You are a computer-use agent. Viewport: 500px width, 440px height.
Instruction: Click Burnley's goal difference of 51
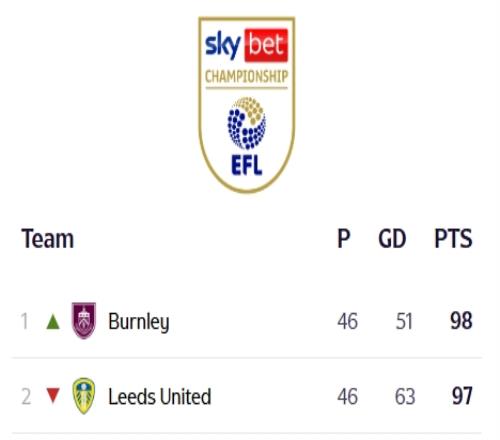(404, 321)
